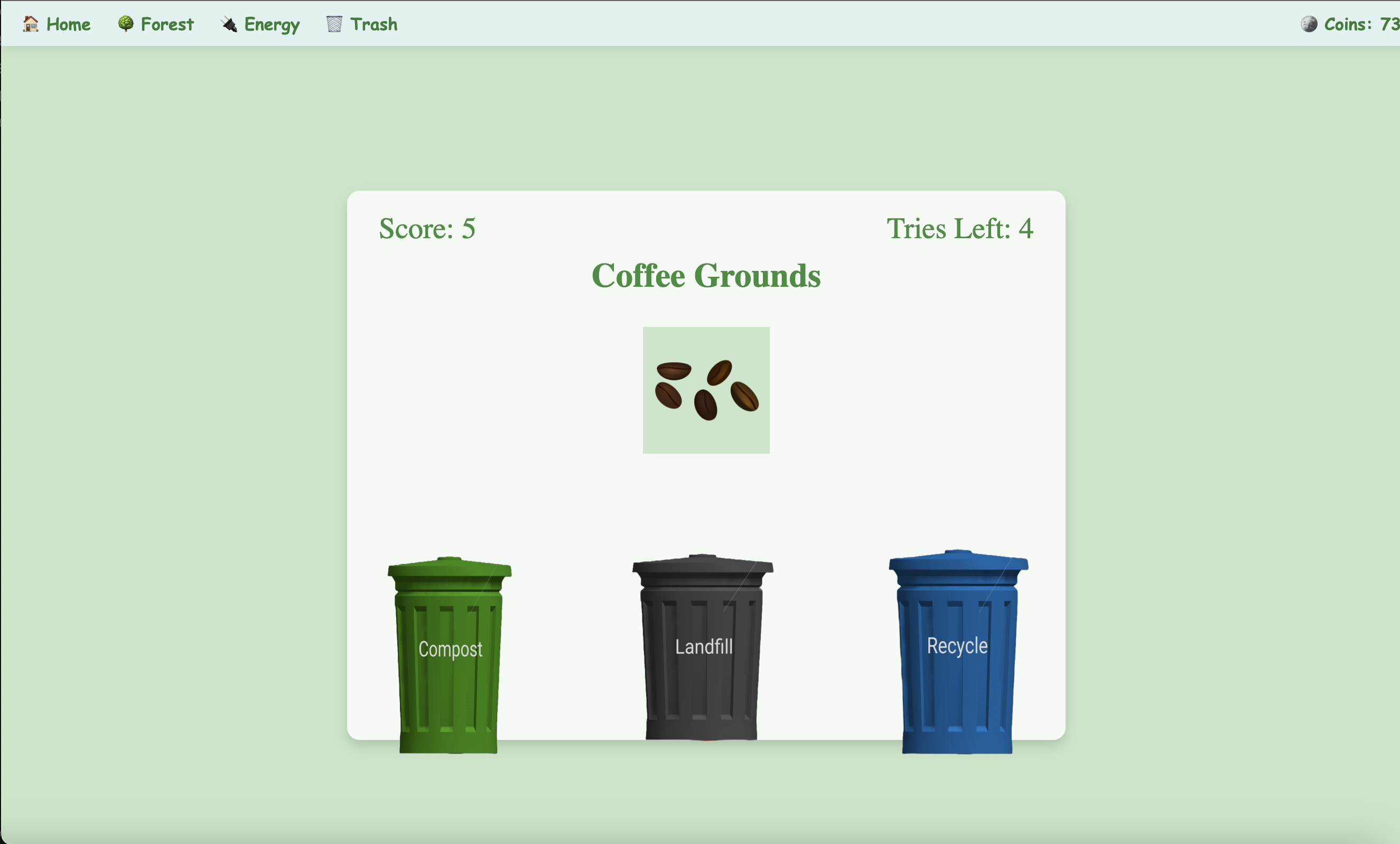Open the Energy menu item
This screenshot has width=1400, height=844.
[272, 24]
